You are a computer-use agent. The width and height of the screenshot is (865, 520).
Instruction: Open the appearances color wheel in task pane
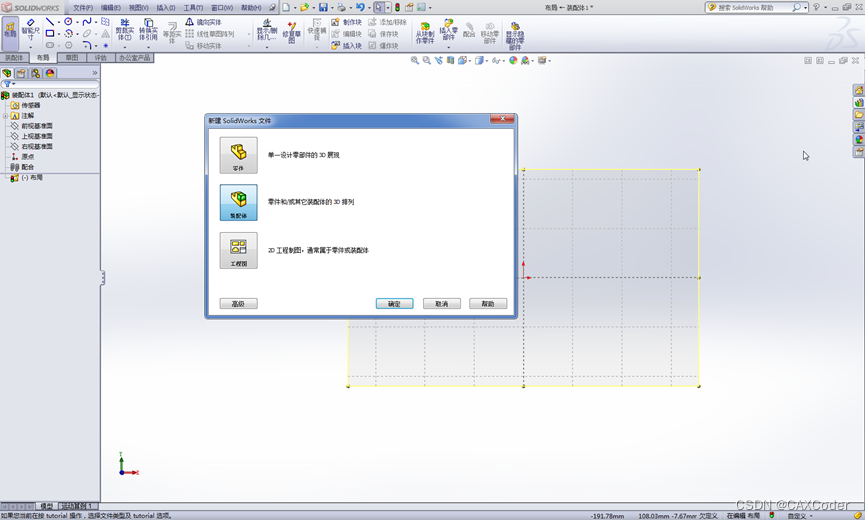click(859, 139)
